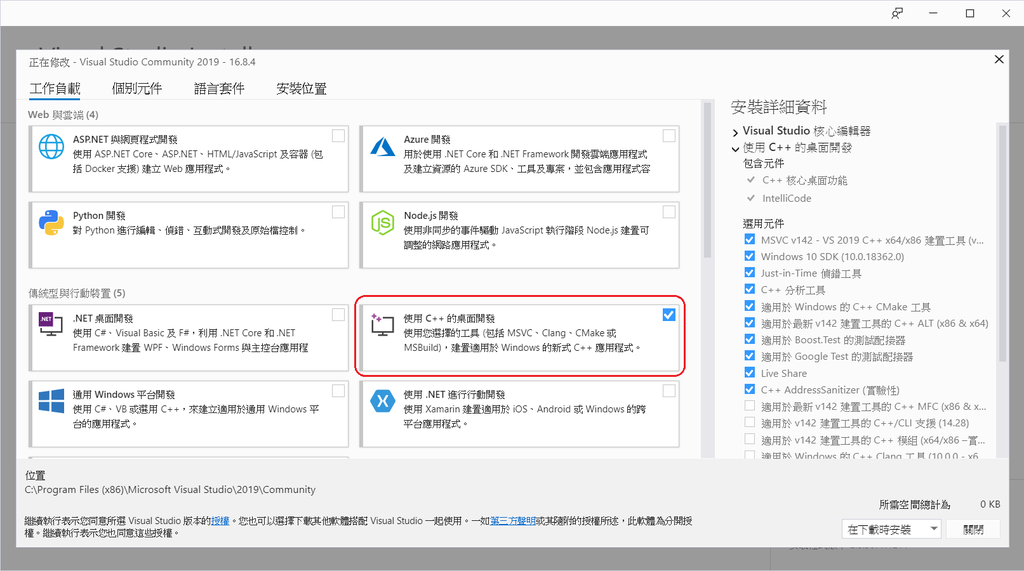Viewport: 1024px width, 571px height.
Task: Uncheck C++ AddressSanitizer component
Action: point(750,389)
